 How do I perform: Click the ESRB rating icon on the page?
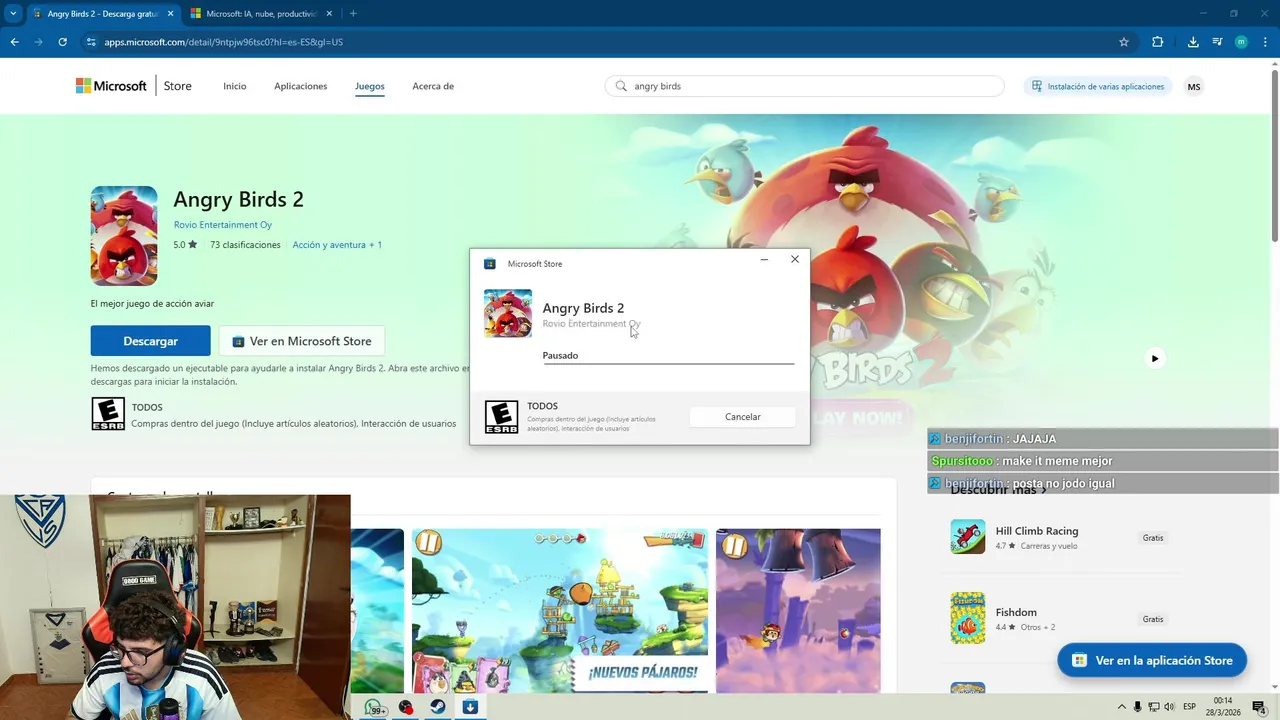click(108, 414)
